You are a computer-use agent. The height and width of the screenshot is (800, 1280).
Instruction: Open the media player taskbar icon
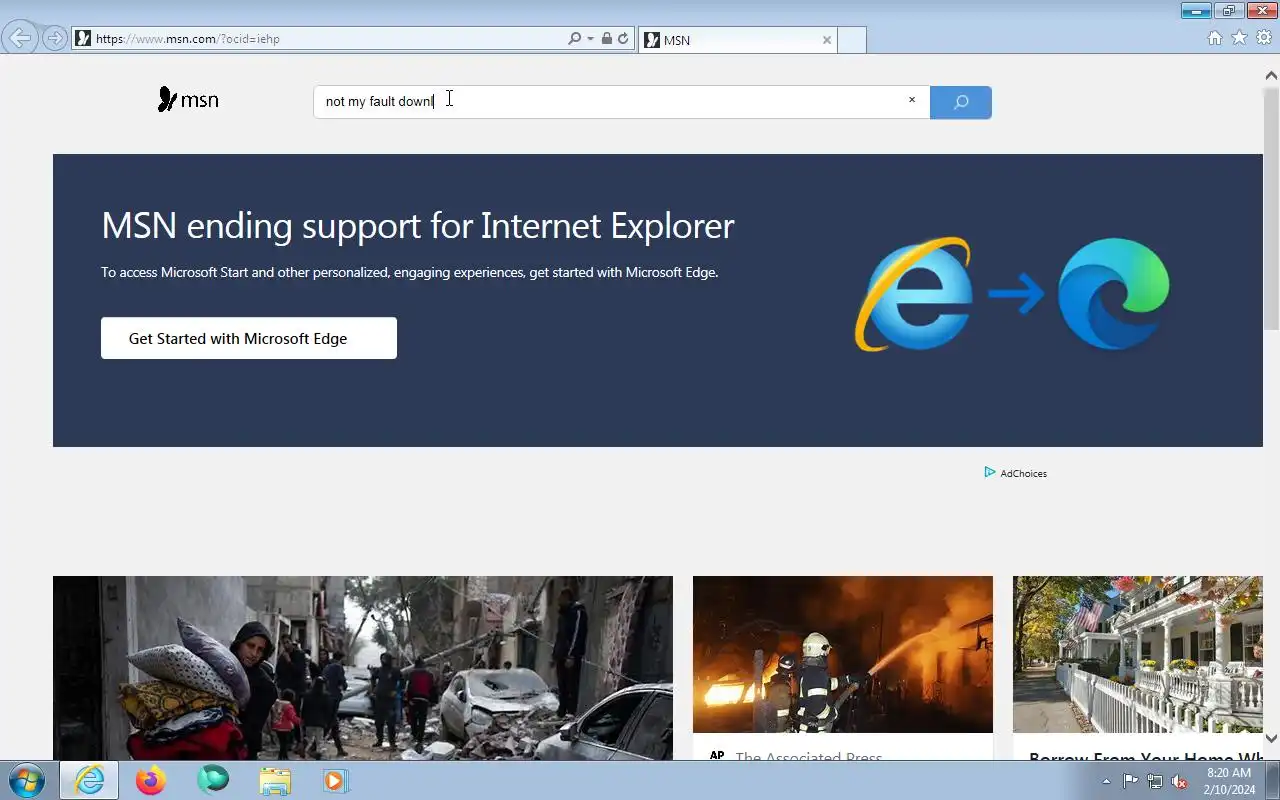(x=335, y=780)
